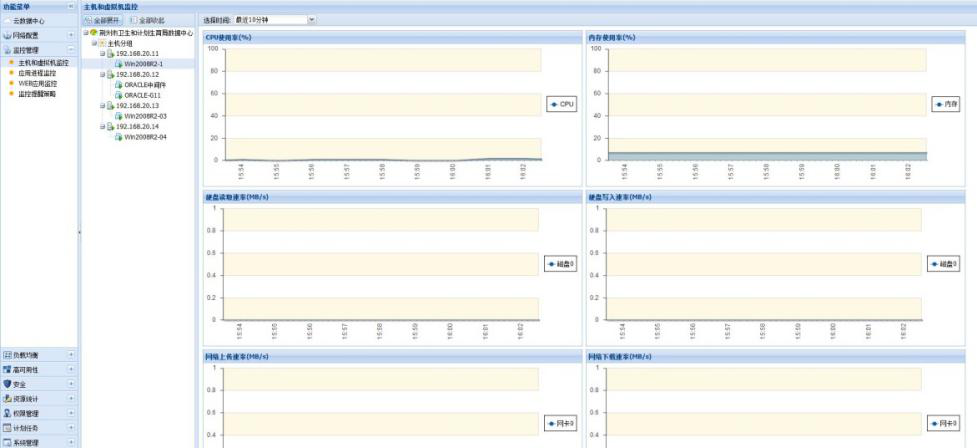Toggle 磁盘0 legend in disk read chart

click(x=561, y=264)
